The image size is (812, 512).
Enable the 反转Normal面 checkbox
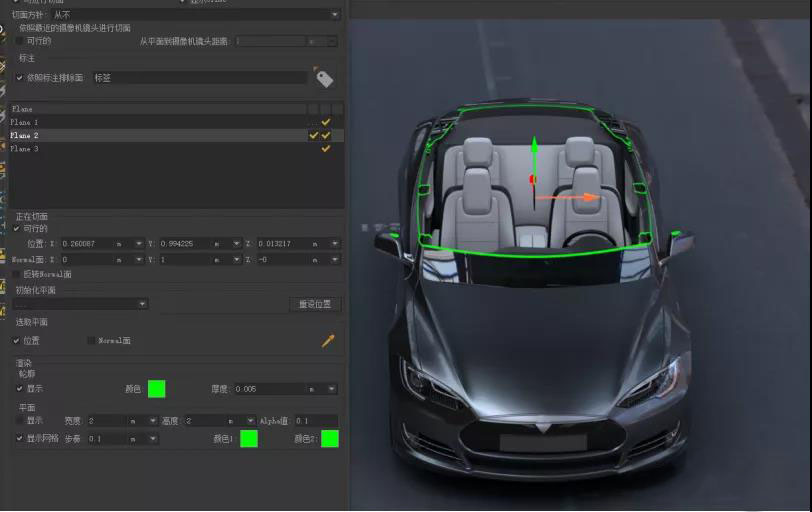coord(17,274)
